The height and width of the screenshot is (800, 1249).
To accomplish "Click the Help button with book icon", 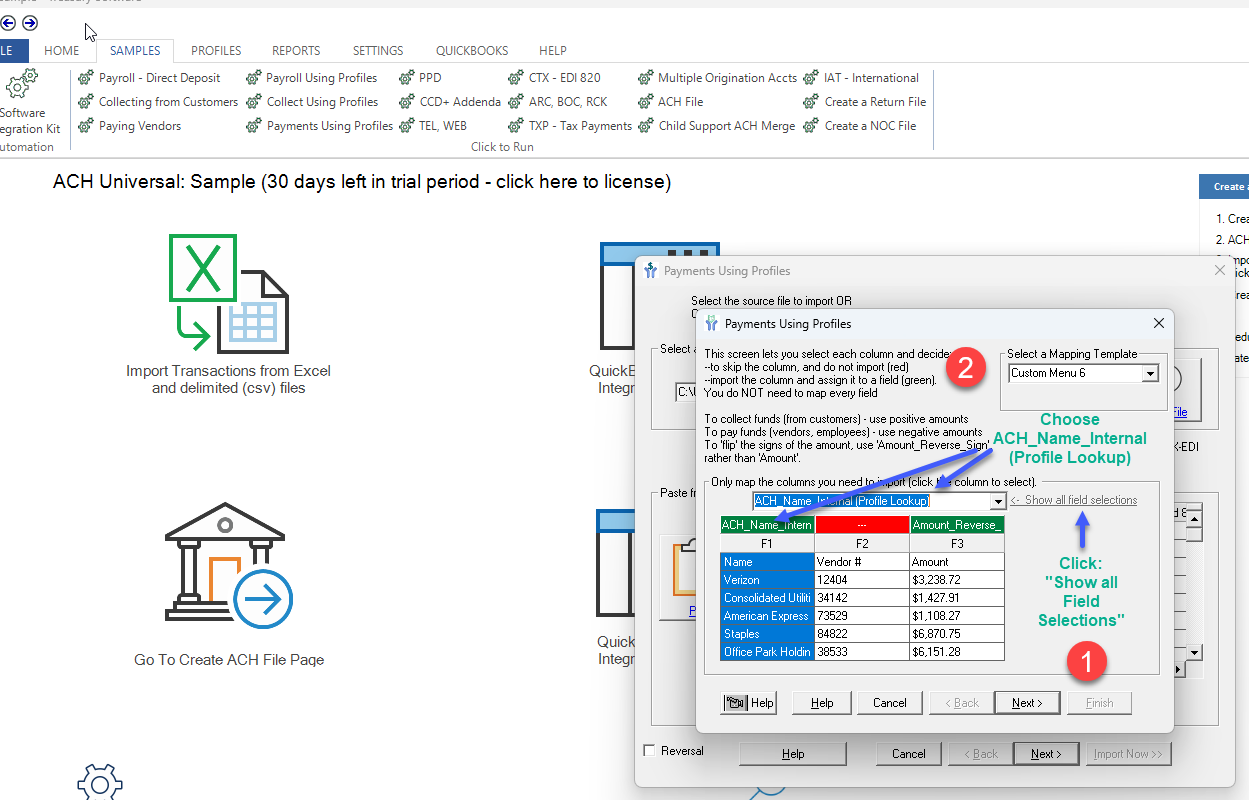I will (749, 703).
